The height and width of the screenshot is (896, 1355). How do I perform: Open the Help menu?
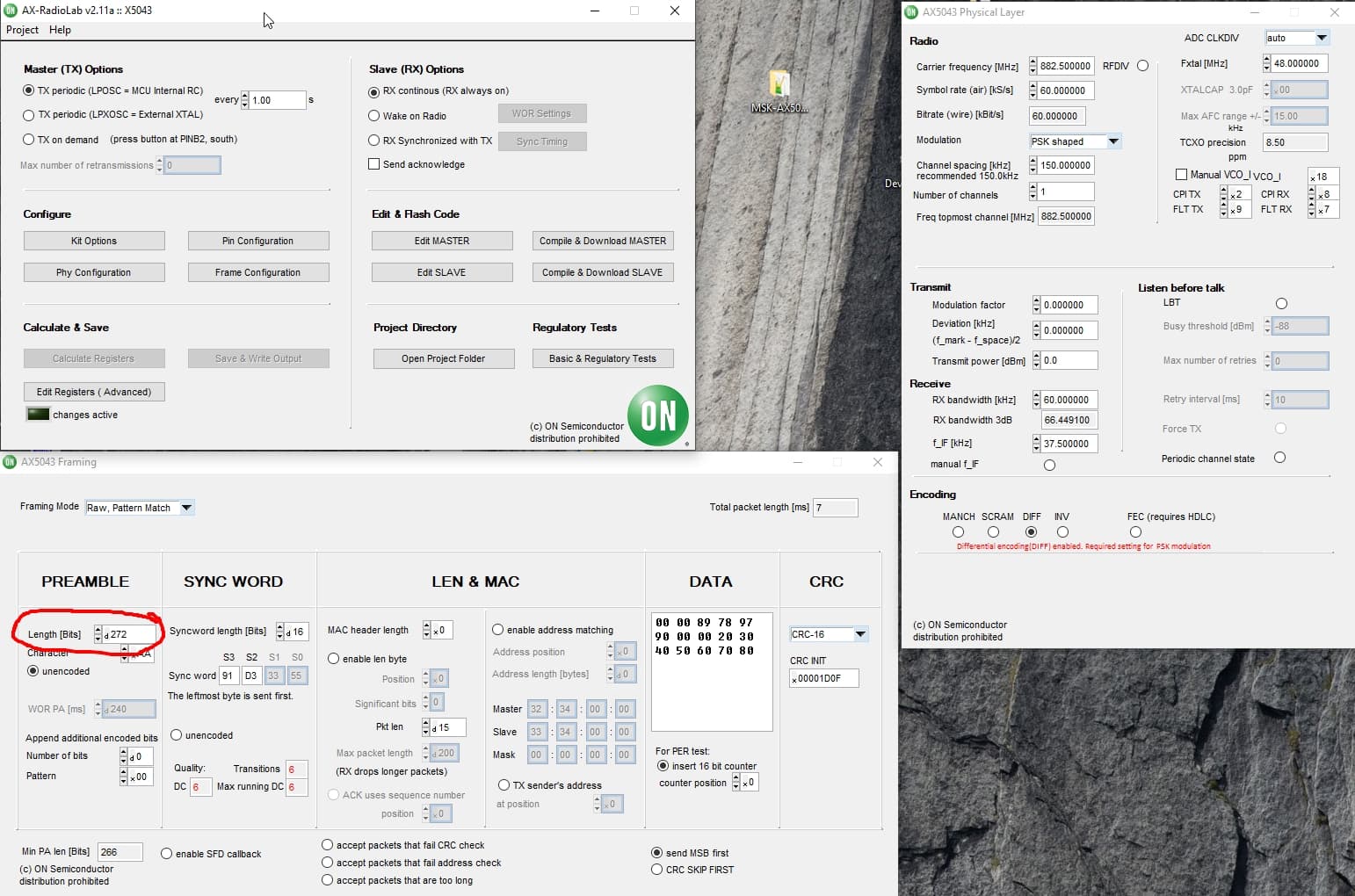[60, 30]
